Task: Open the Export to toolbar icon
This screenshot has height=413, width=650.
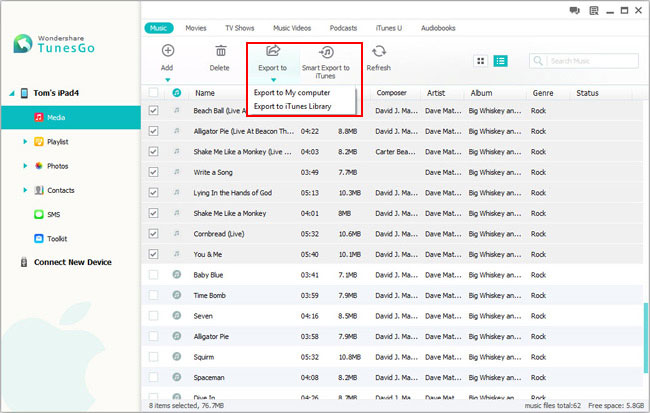Action: click(273, 51)
